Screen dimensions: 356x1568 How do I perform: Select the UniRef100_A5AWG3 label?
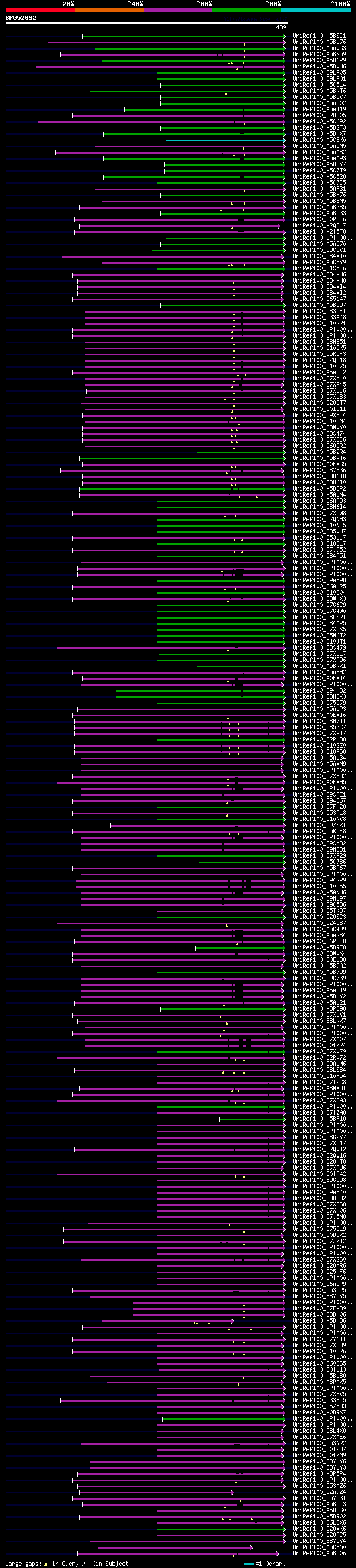(319, 49)
